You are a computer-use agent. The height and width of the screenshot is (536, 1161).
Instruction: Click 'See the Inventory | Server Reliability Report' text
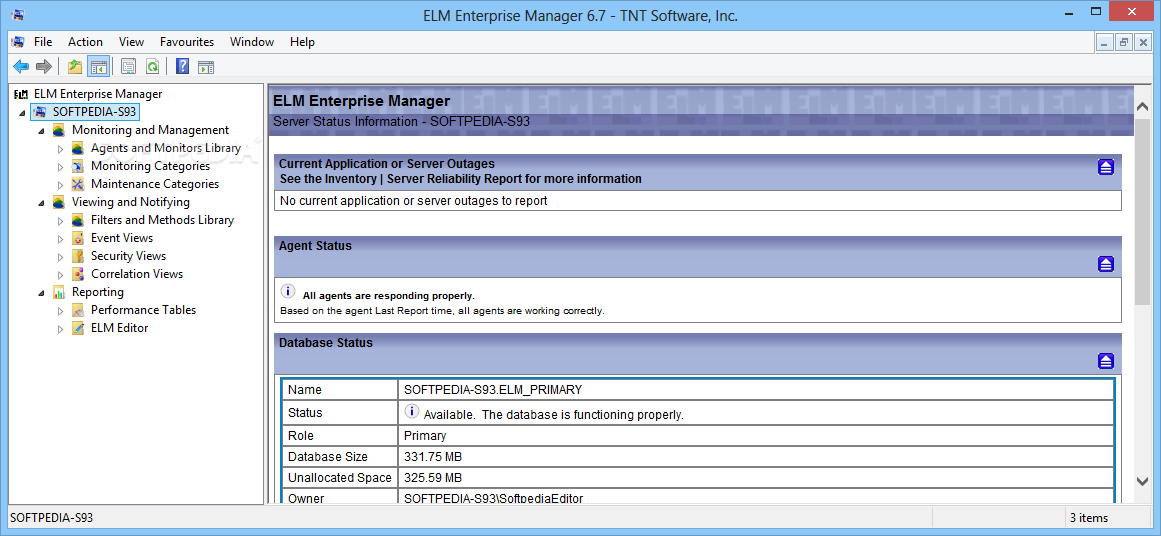click(x=461, y=178)
